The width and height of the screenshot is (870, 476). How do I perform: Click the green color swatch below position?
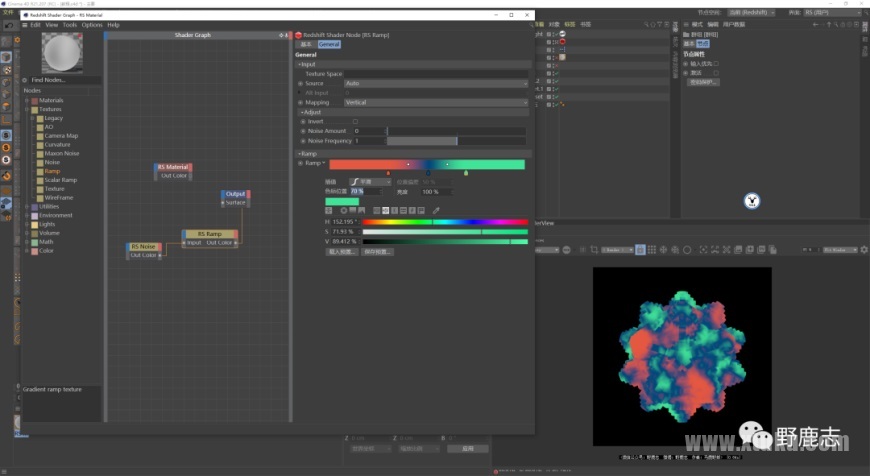click(x=342, y=201)
